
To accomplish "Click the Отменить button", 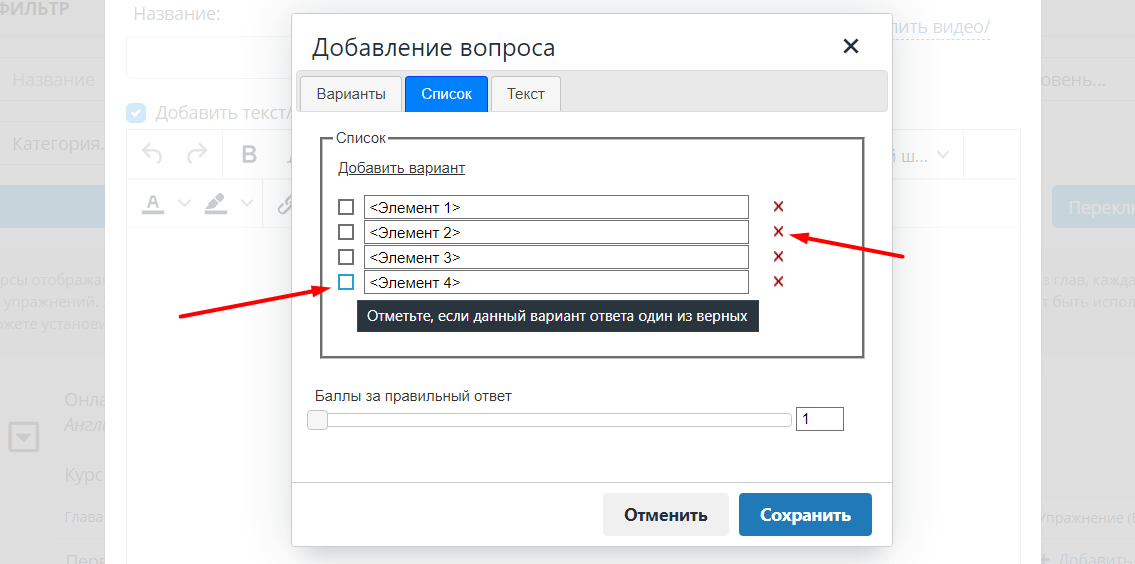I will click(666, 515).
